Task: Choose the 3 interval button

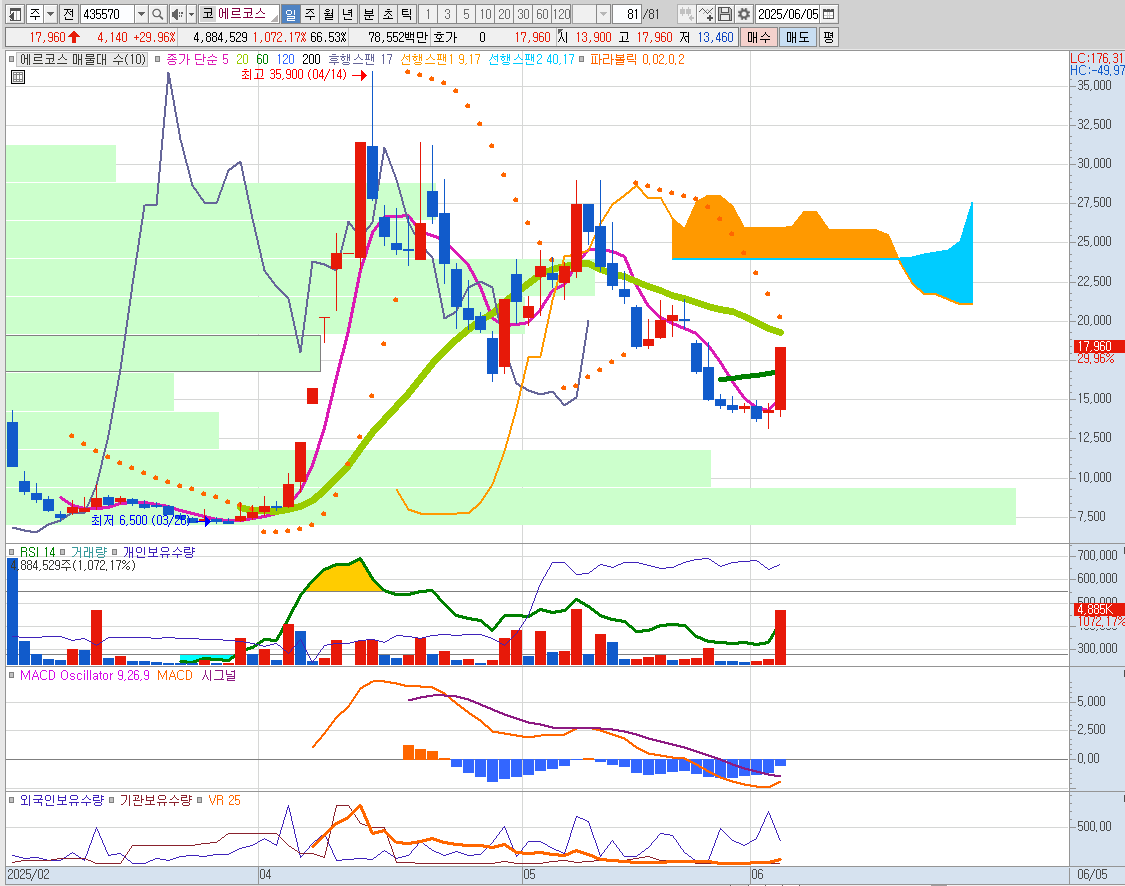Action: [447, 14]
